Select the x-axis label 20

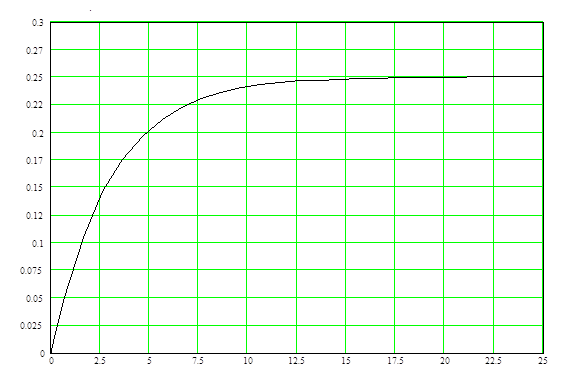(445, 361)
